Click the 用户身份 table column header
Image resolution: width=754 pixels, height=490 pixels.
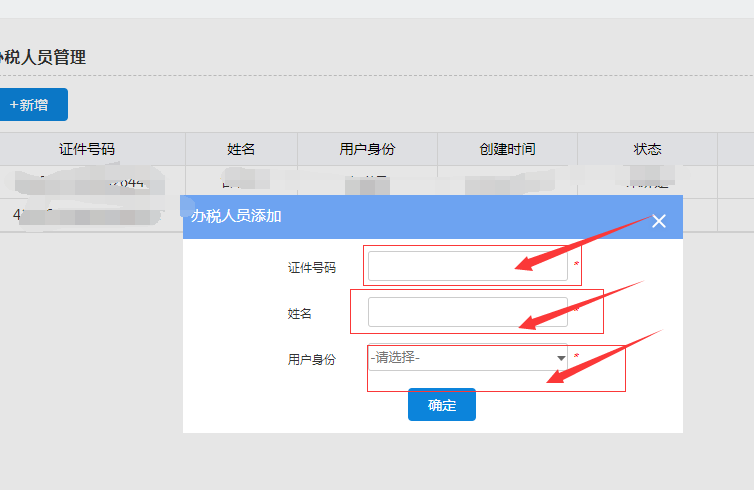tap(367, 149)
